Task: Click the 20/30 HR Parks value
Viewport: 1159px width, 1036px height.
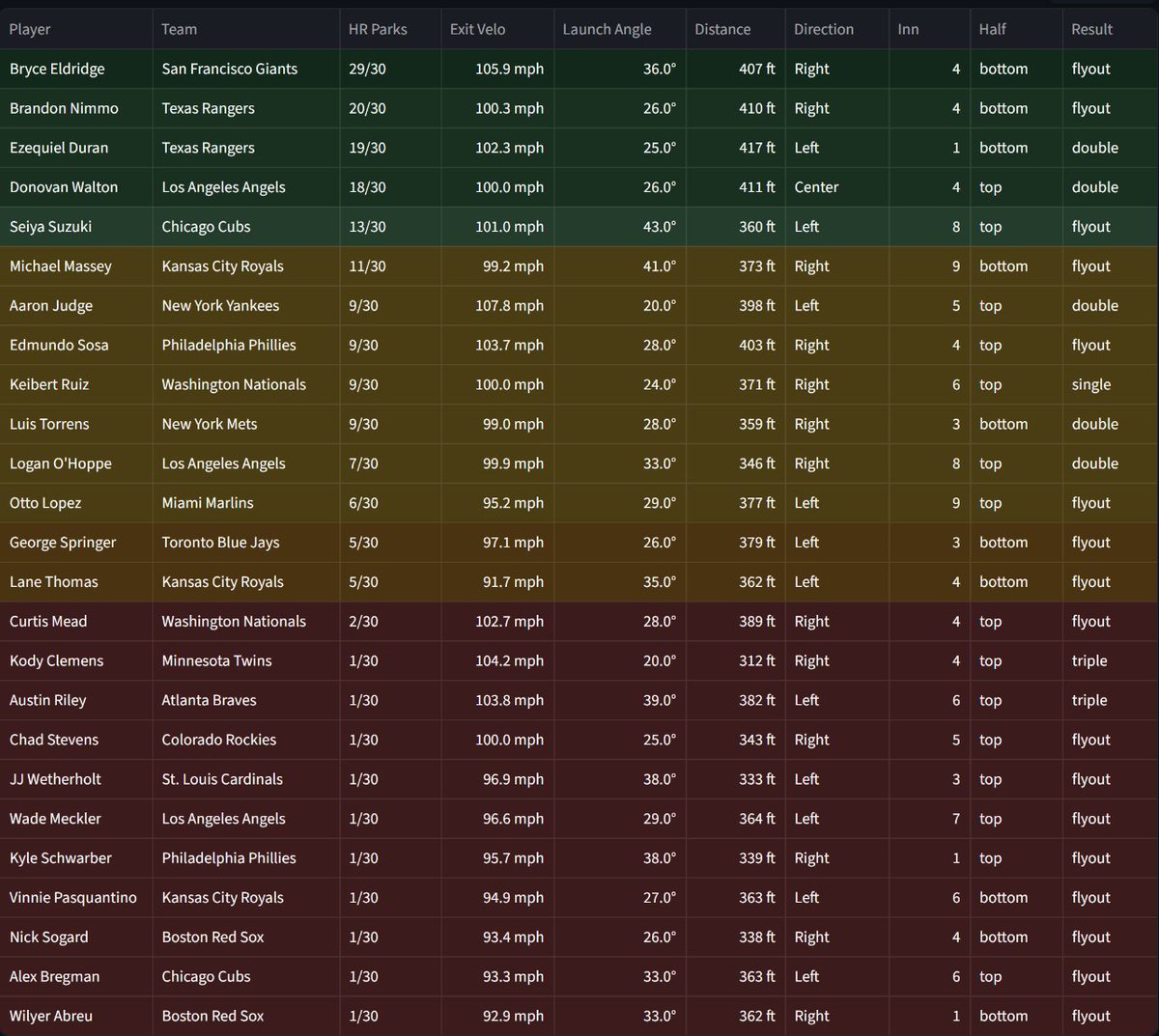Action: pos(367,108)
